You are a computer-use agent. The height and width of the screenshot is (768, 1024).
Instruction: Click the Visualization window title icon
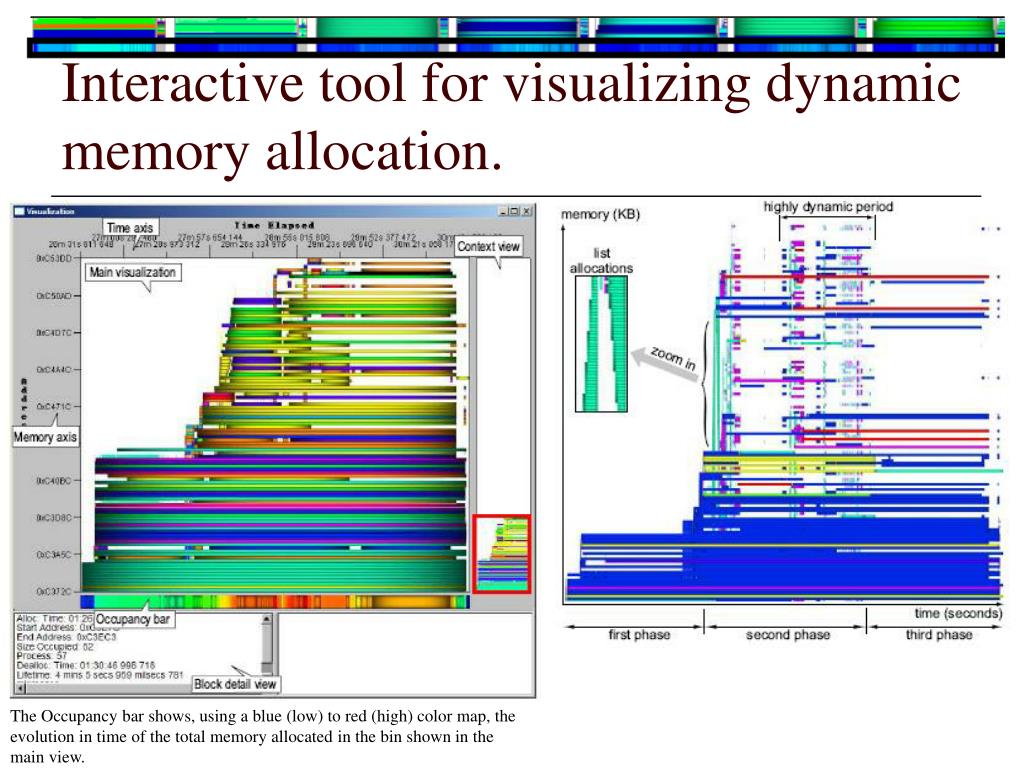point(19,211)
